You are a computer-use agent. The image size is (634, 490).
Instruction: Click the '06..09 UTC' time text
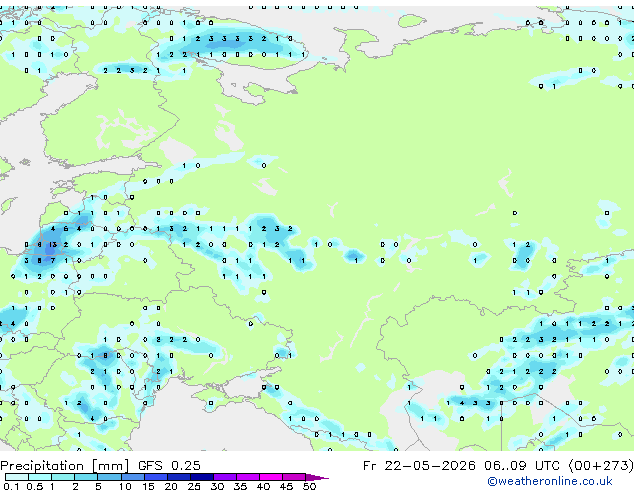(524, 466)
